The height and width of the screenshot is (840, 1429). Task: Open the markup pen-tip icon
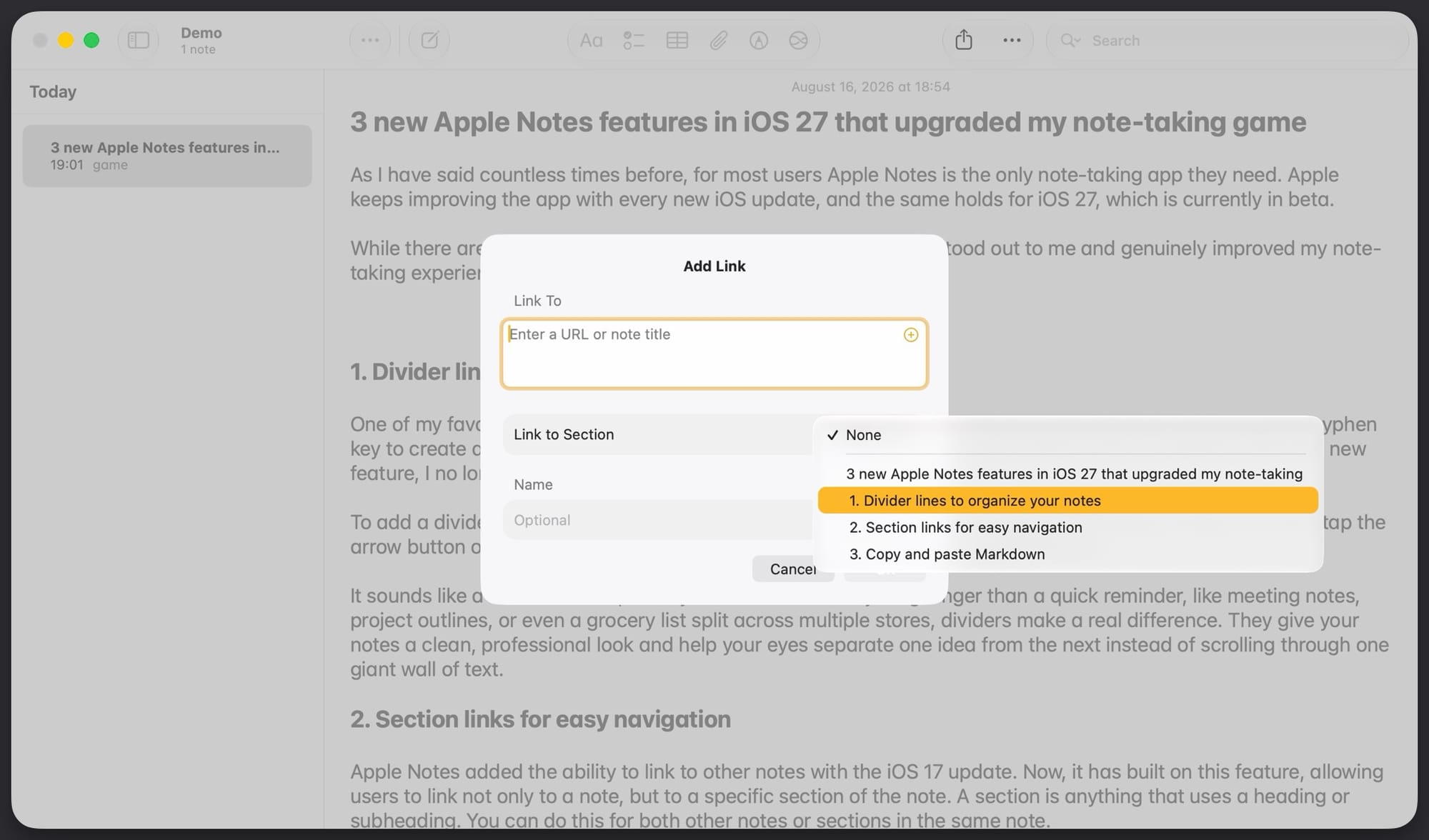[x=759, y=41]
